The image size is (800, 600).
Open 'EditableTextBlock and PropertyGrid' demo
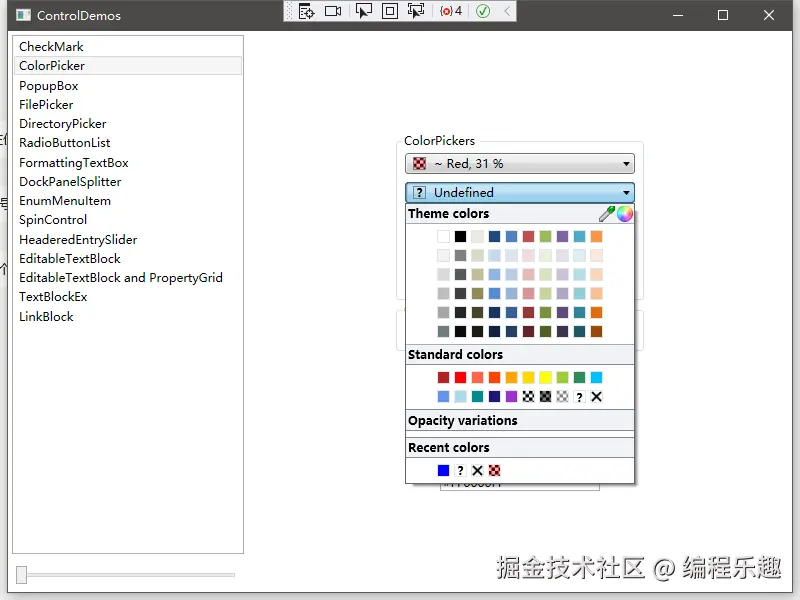tap(128, 278)
